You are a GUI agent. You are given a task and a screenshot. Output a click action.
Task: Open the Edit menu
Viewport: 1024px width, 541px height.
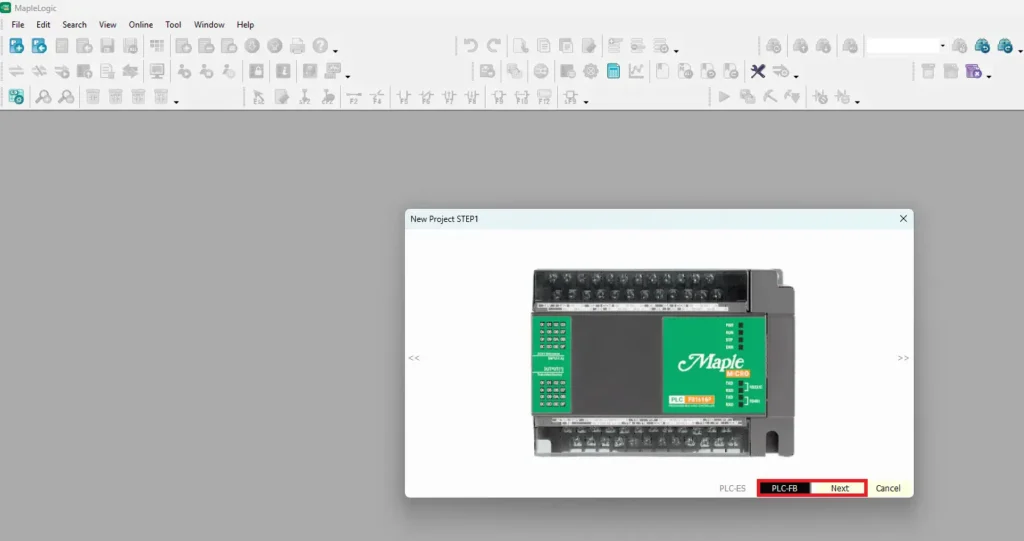coord(43,25)
